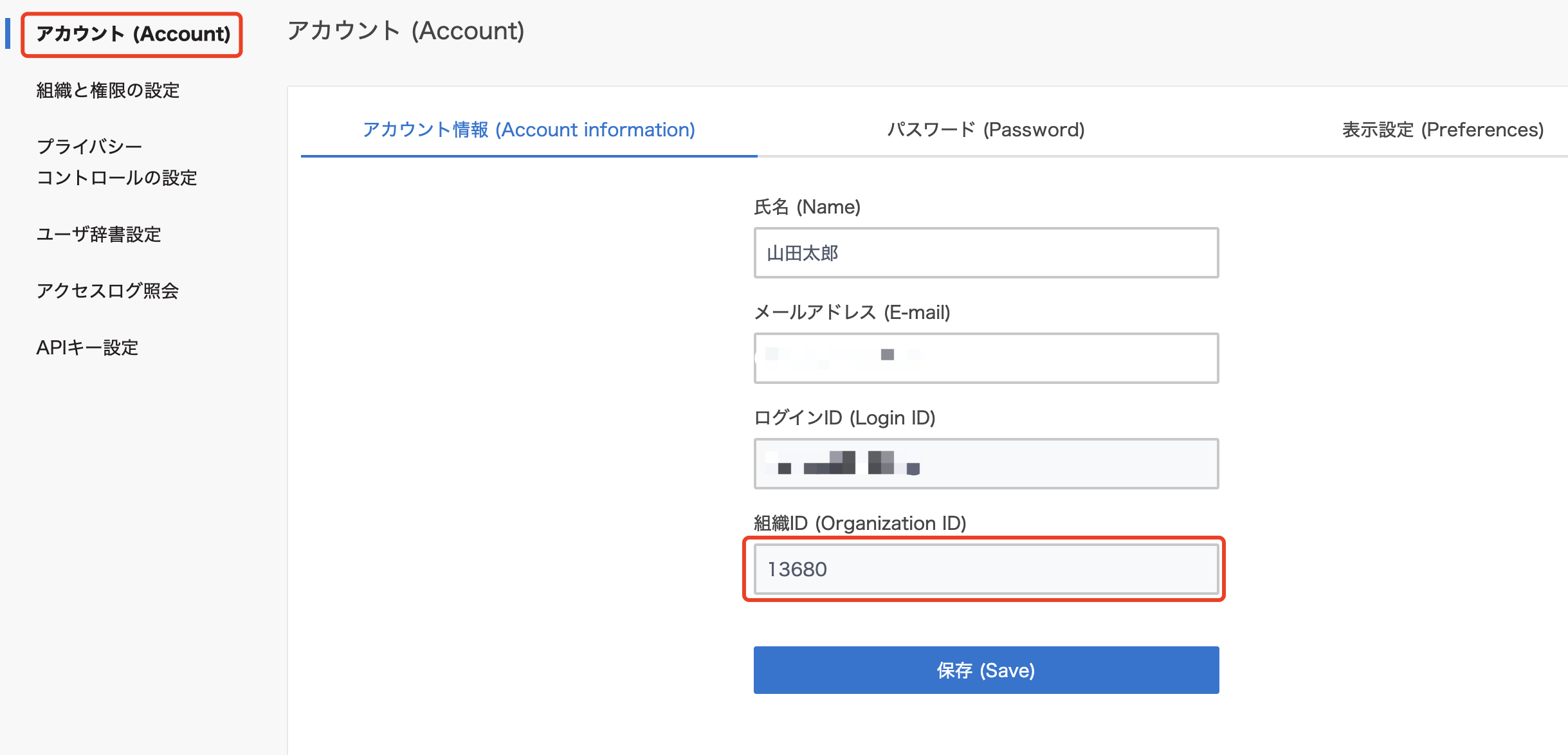Open the アカウント (Account) sidebar menu item

[x=132, y=34]
